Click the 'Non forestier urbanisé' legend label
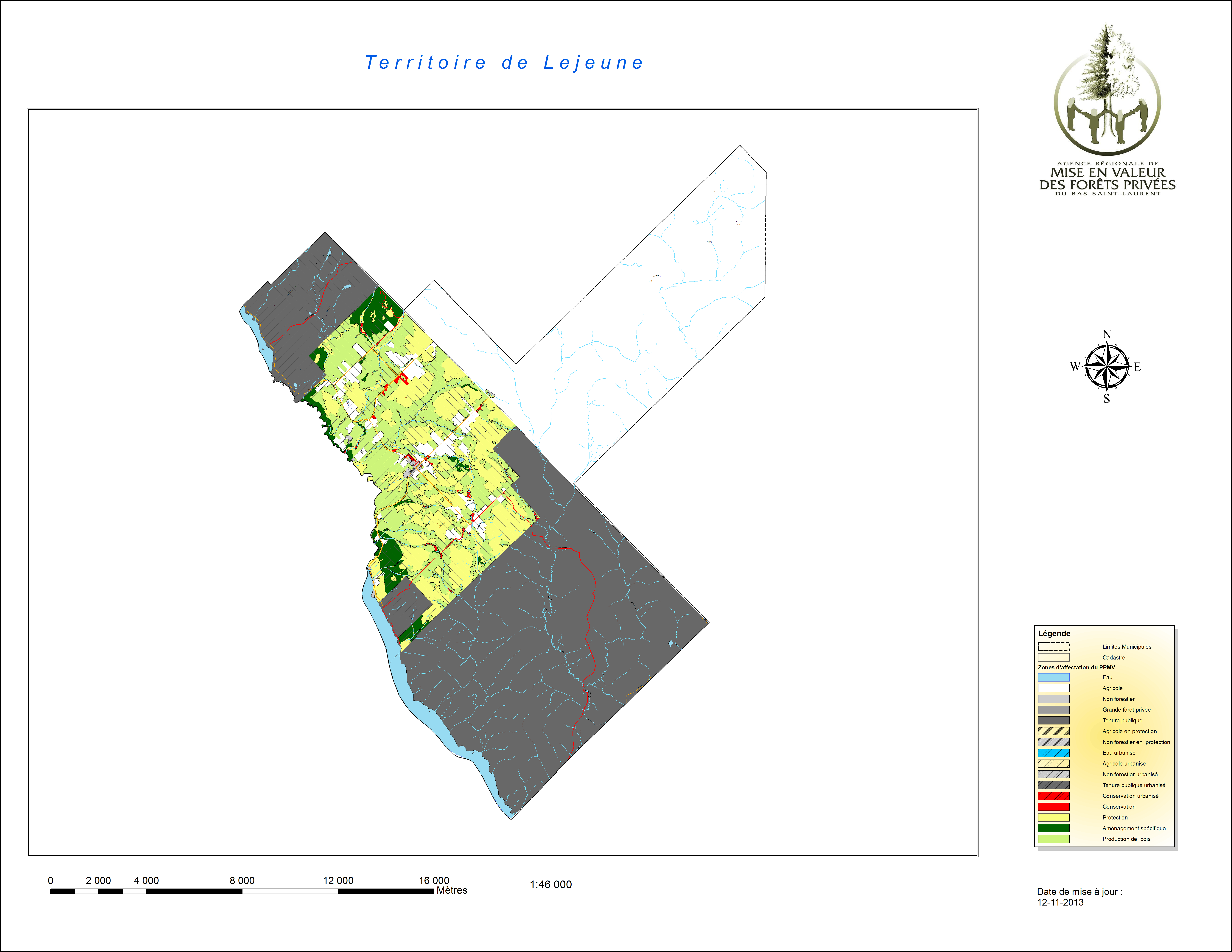1232x952 pixels. tap(1130, 774)
